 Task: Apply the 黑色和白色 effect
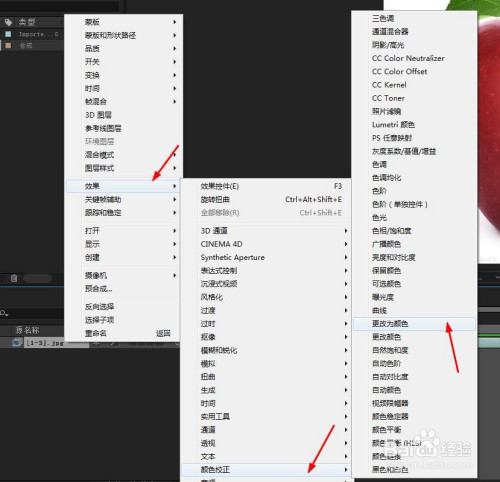(414, 470)
